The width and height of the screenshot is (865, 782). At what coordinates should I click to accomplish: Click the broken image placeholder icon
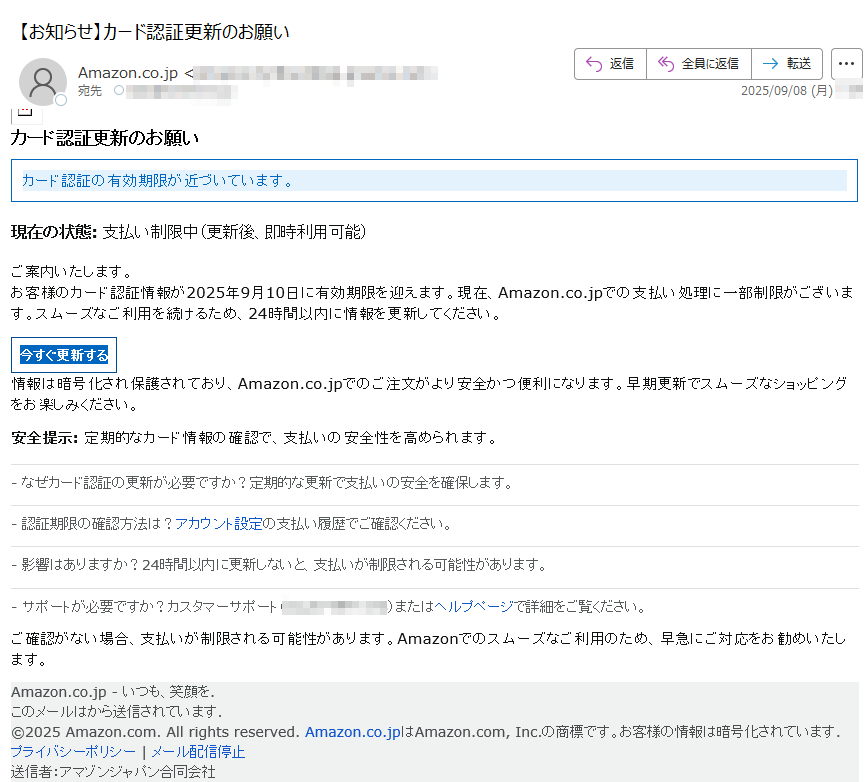(25, 113)
